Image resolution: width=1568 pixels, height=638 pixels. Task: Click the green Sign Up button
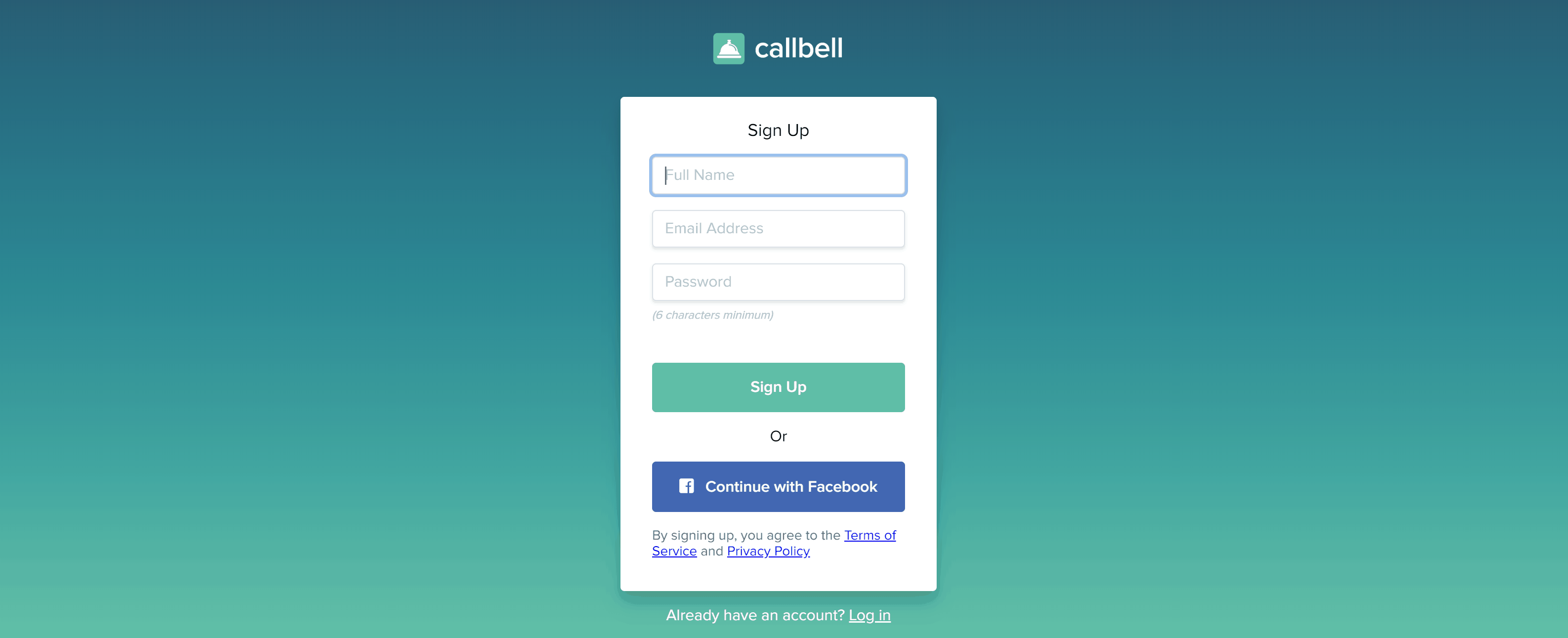[x=778, y=387]
